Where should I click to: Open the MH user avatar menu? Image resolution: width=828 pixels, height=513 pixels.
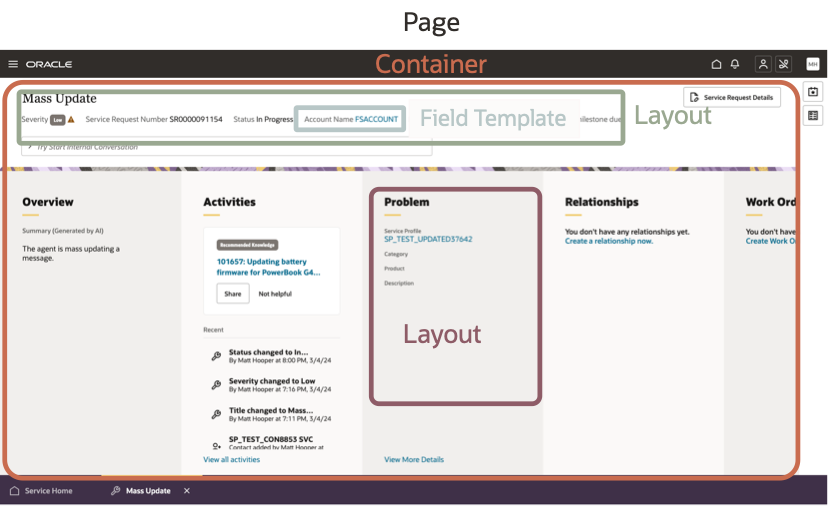(x=813, y=64)
